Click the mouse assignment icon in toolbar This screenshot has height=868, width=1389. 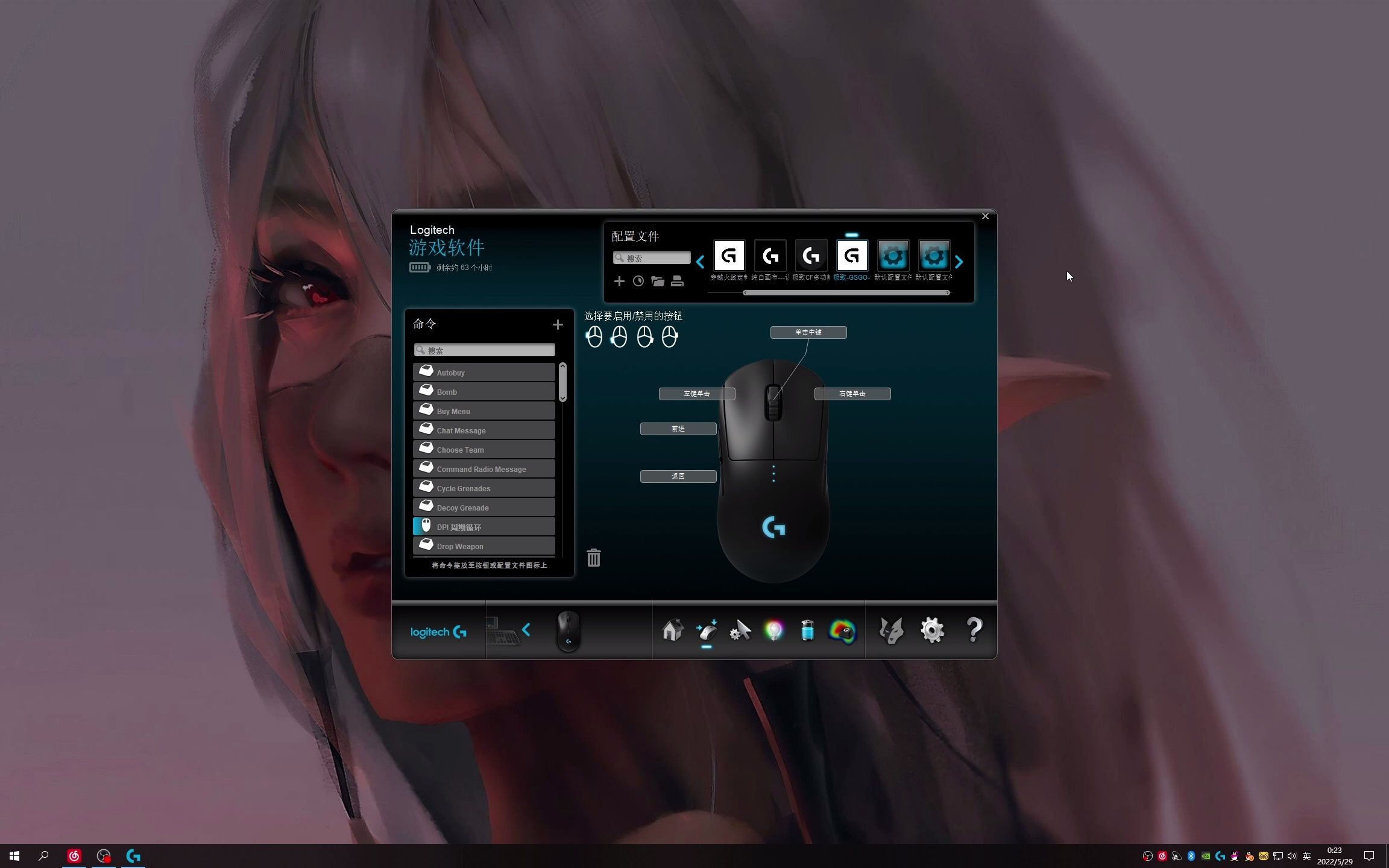[707, 630]
